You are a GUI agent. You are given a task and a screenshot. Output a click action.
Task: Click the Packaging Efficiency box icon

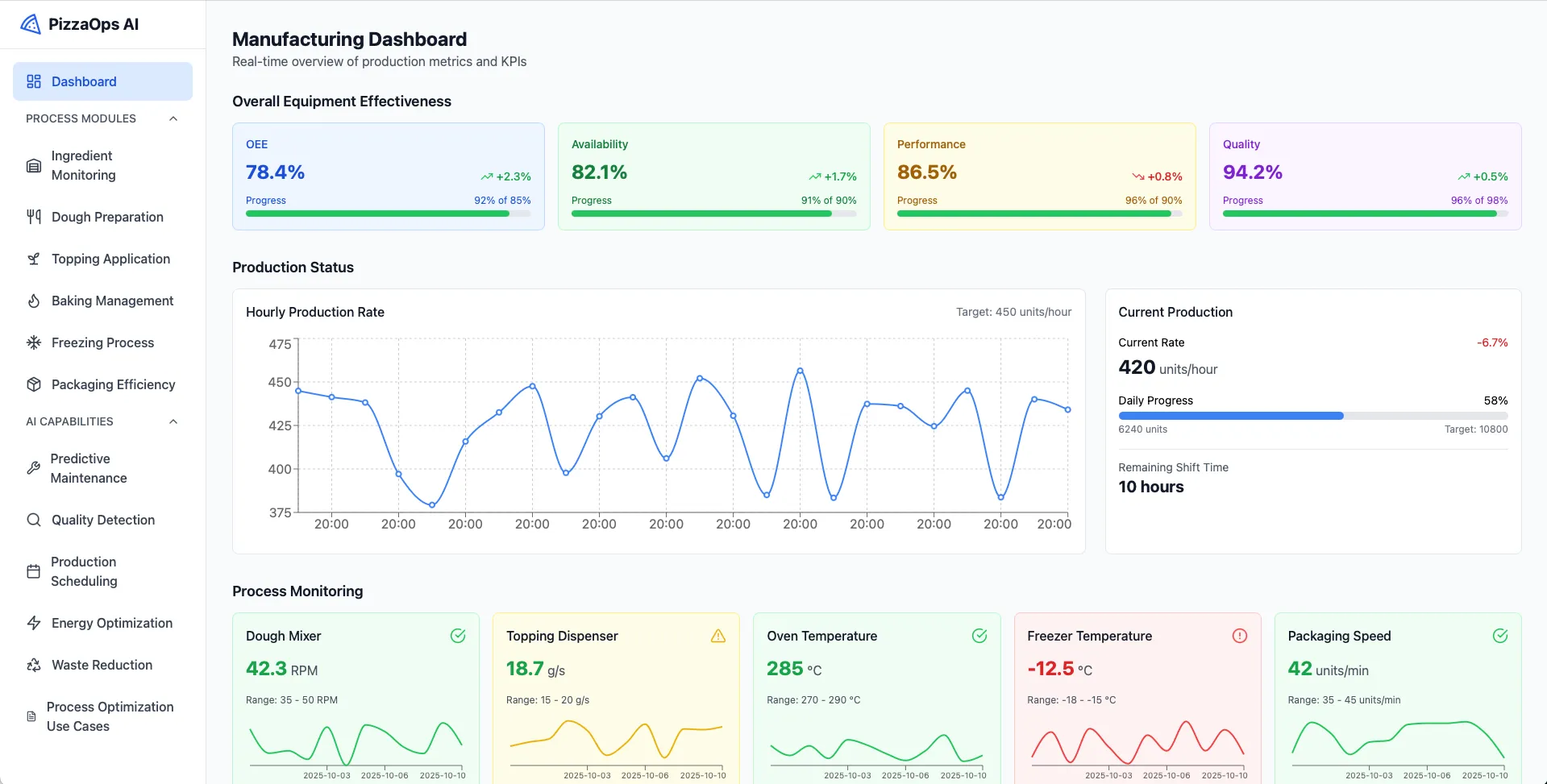(x=34, y=384)
